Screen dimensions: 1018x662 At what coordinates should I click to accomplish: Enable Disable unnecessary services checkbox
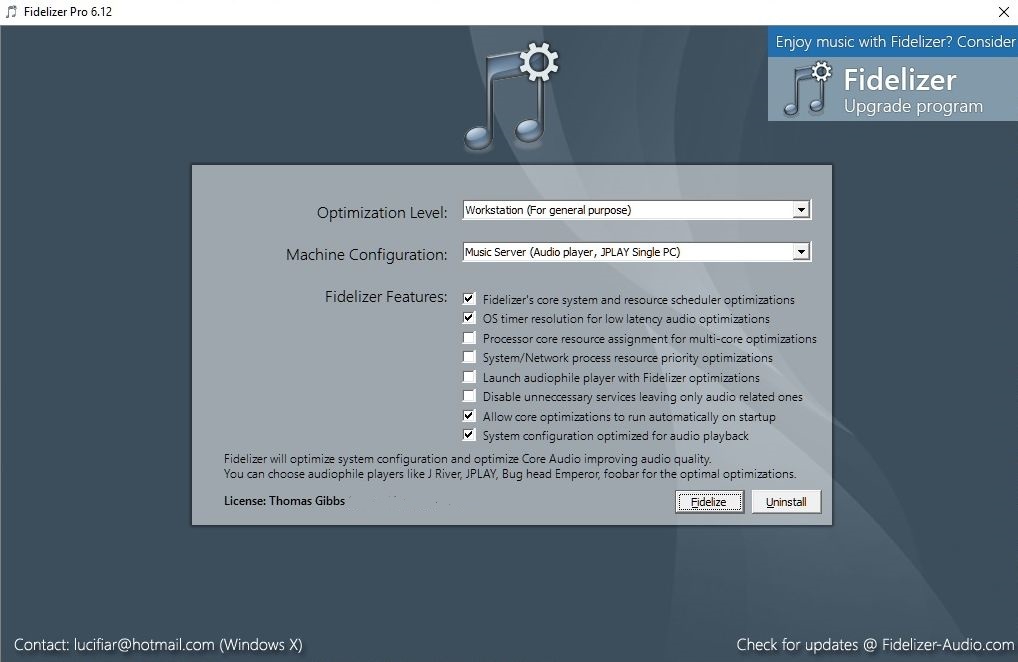coord(469,396)
